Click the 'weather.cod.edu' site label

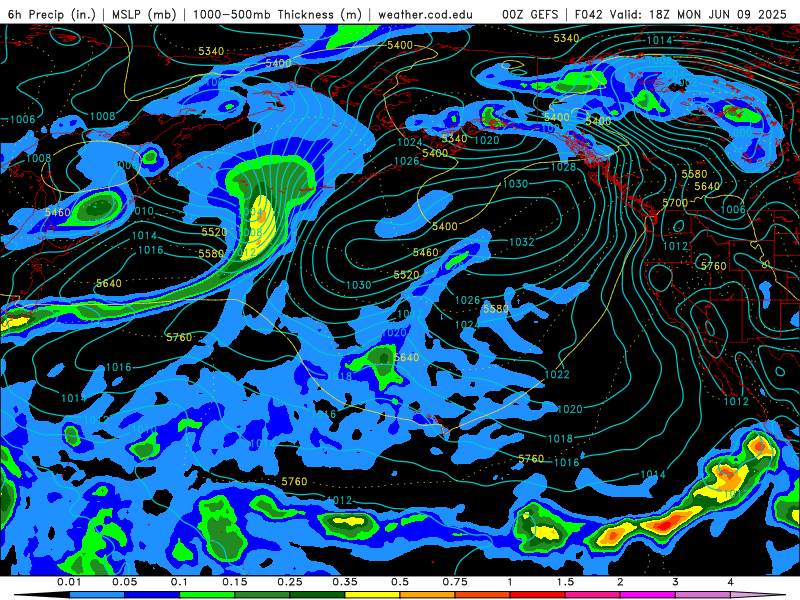click(x=425, y=14)
